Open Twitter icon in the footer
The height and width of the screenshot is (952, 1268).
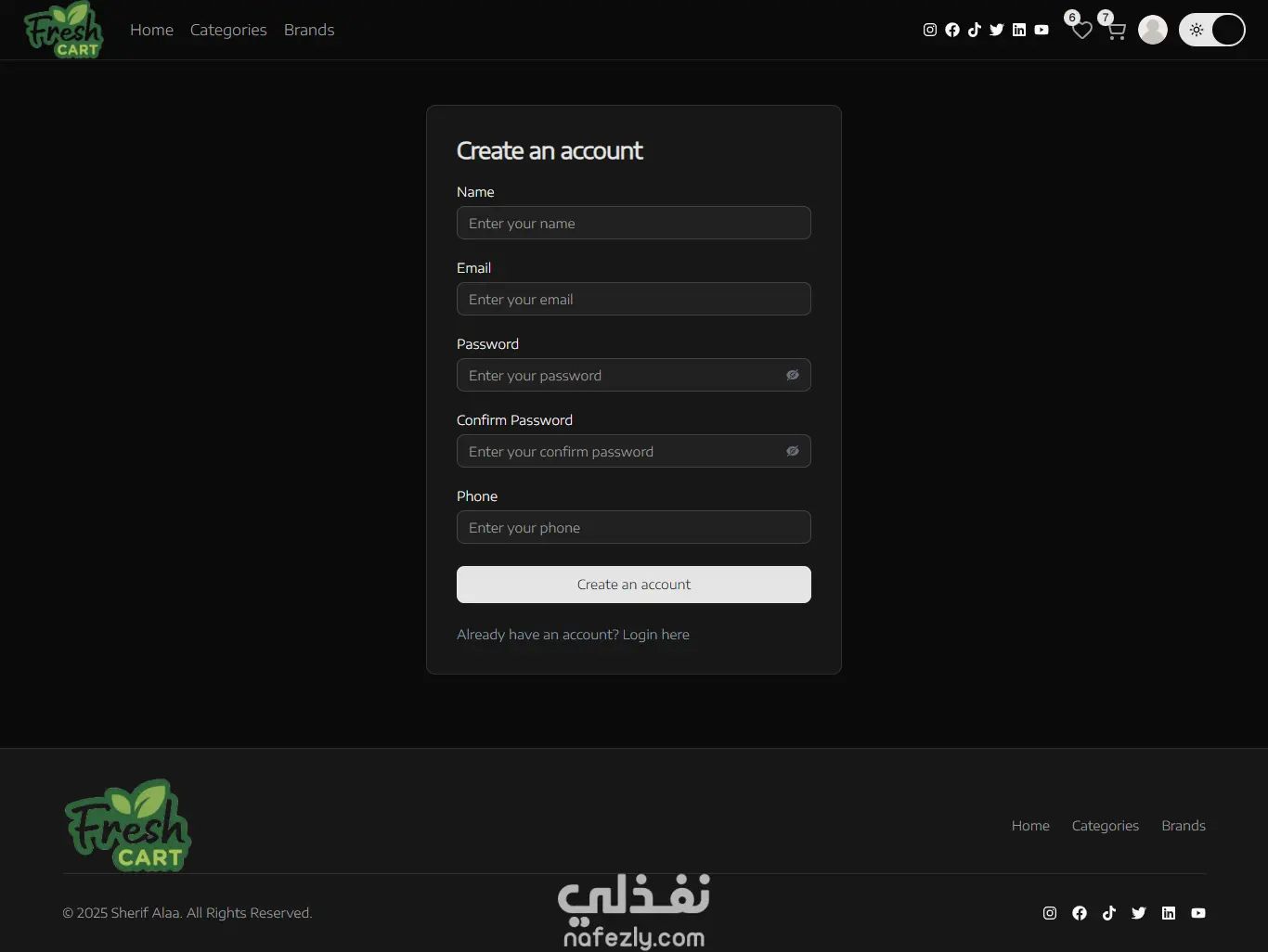click(1139, 913)
